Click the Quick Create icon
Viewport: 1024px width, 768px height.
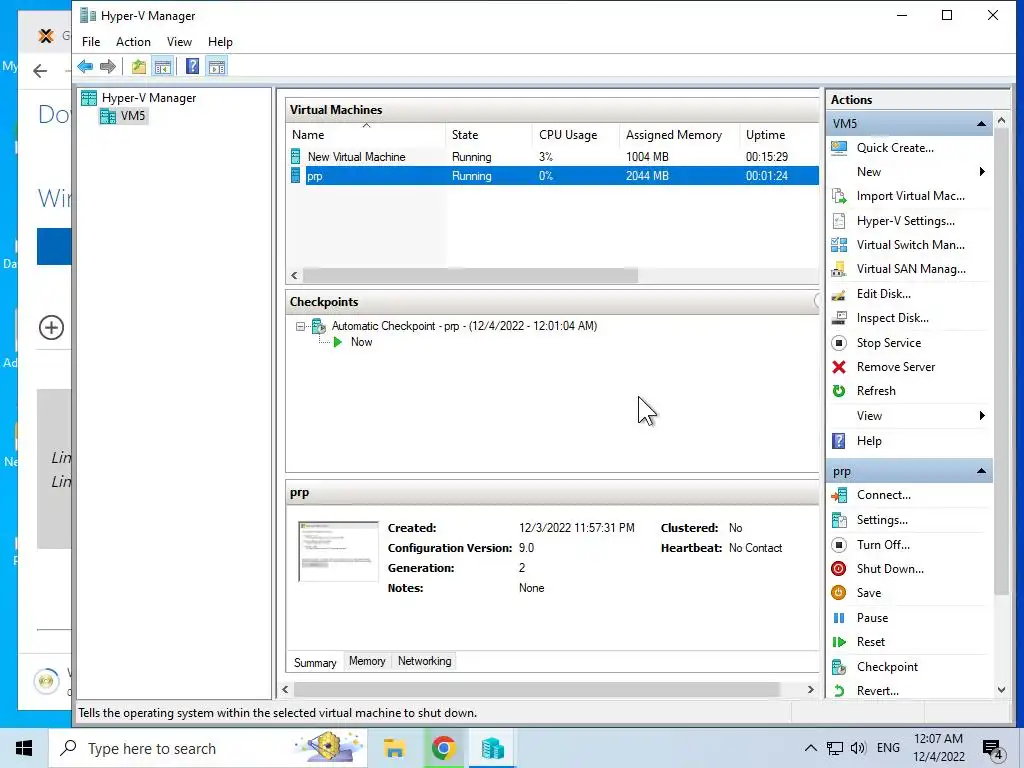click(x=839, y=148)
